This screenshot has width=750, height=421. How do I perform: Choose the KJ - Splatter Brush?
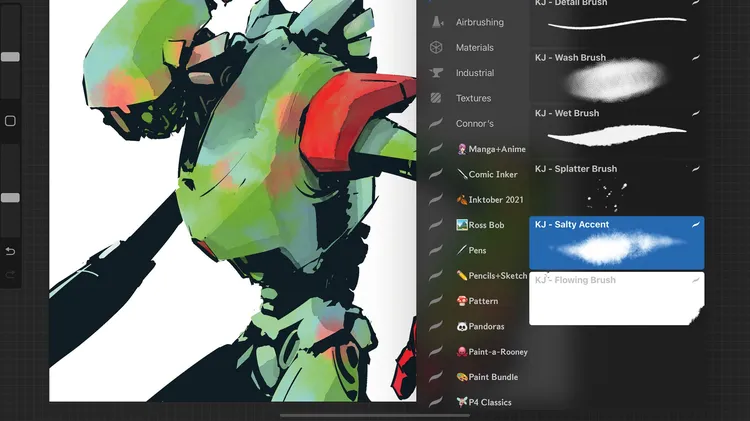617,188
